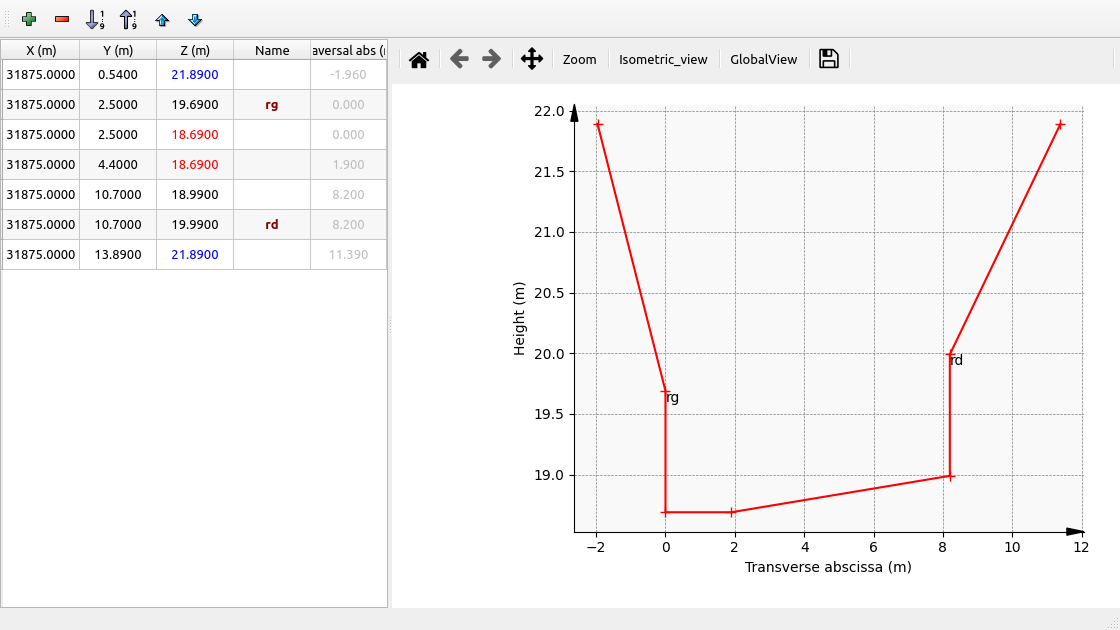The height and width of the screenshot is (630, 1120).
Task: Click the Z value 21.8900 in first row
Action: point(195,75)
